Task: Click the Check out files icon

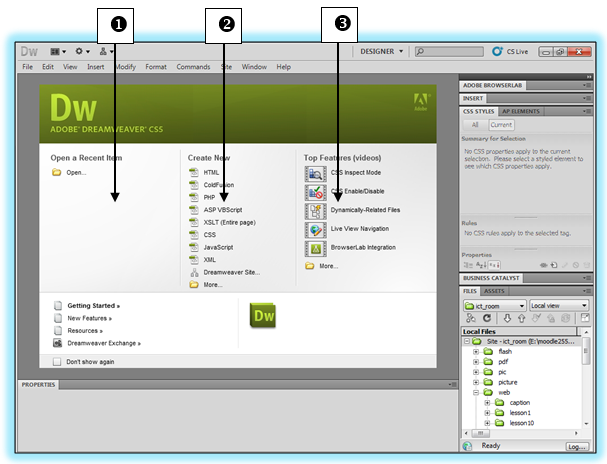Action: 536,318
